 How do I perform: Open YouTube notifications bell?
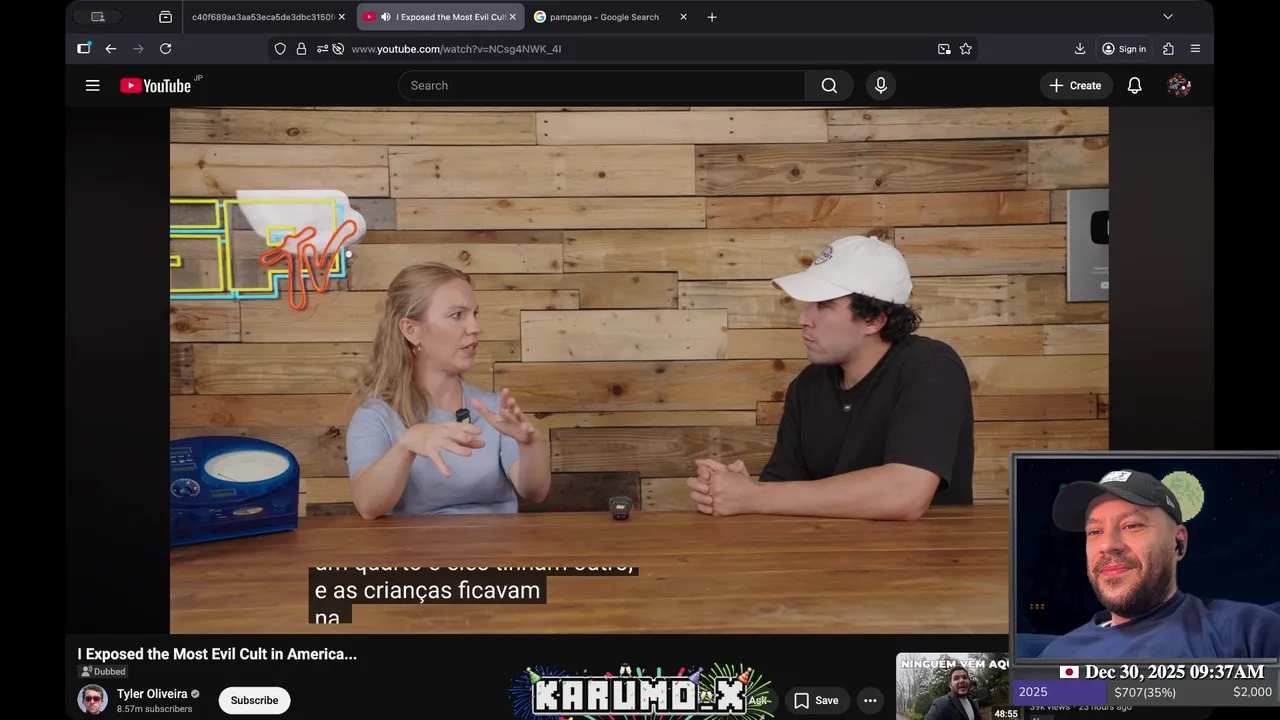[1135, 86]
